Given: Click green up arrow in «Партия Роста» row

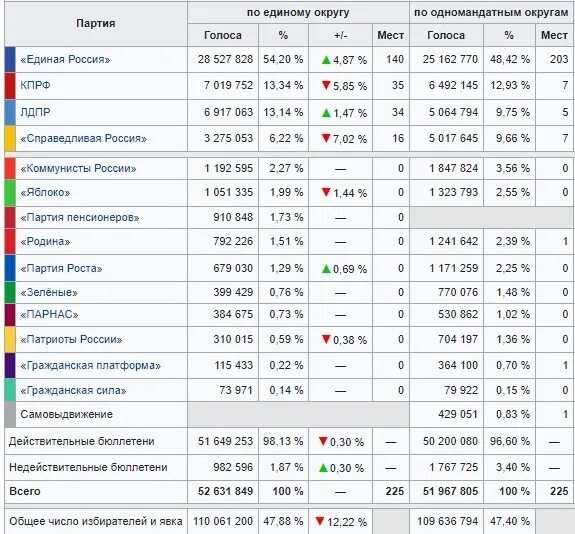Looking at the screenshot, I should (x=326, y=269).
